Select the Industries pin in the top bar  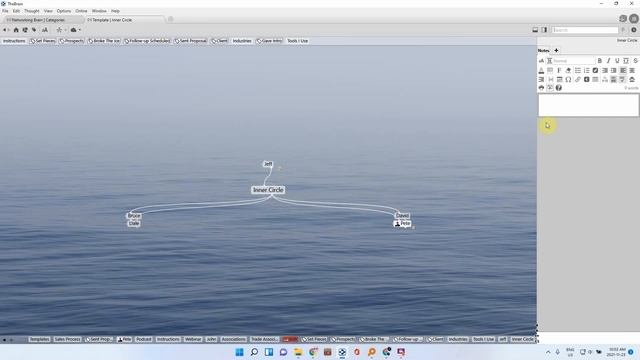[242, 41]
